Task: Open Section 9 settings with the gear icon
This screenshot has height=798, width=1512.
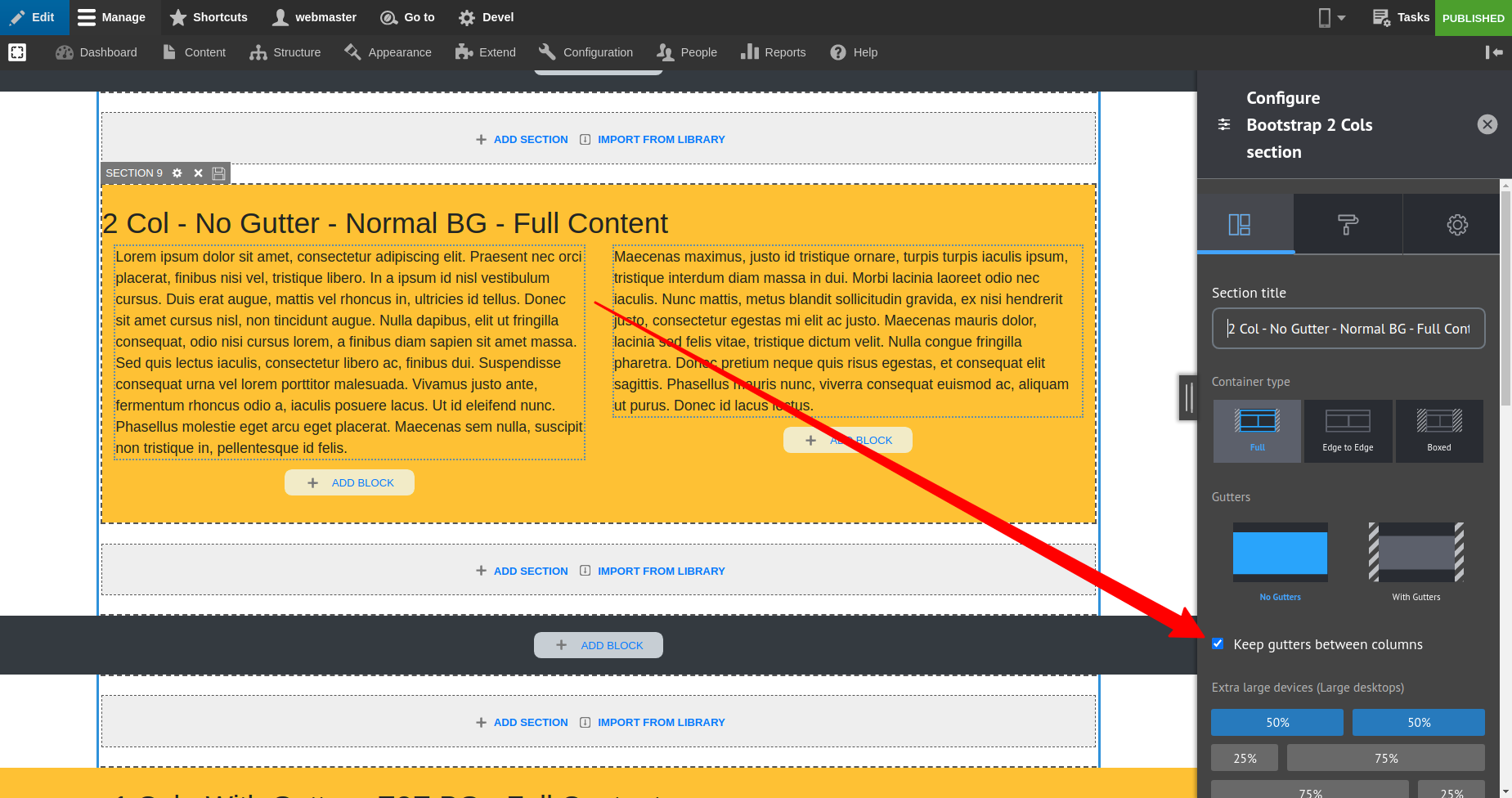Action: (x=177, y=173)
